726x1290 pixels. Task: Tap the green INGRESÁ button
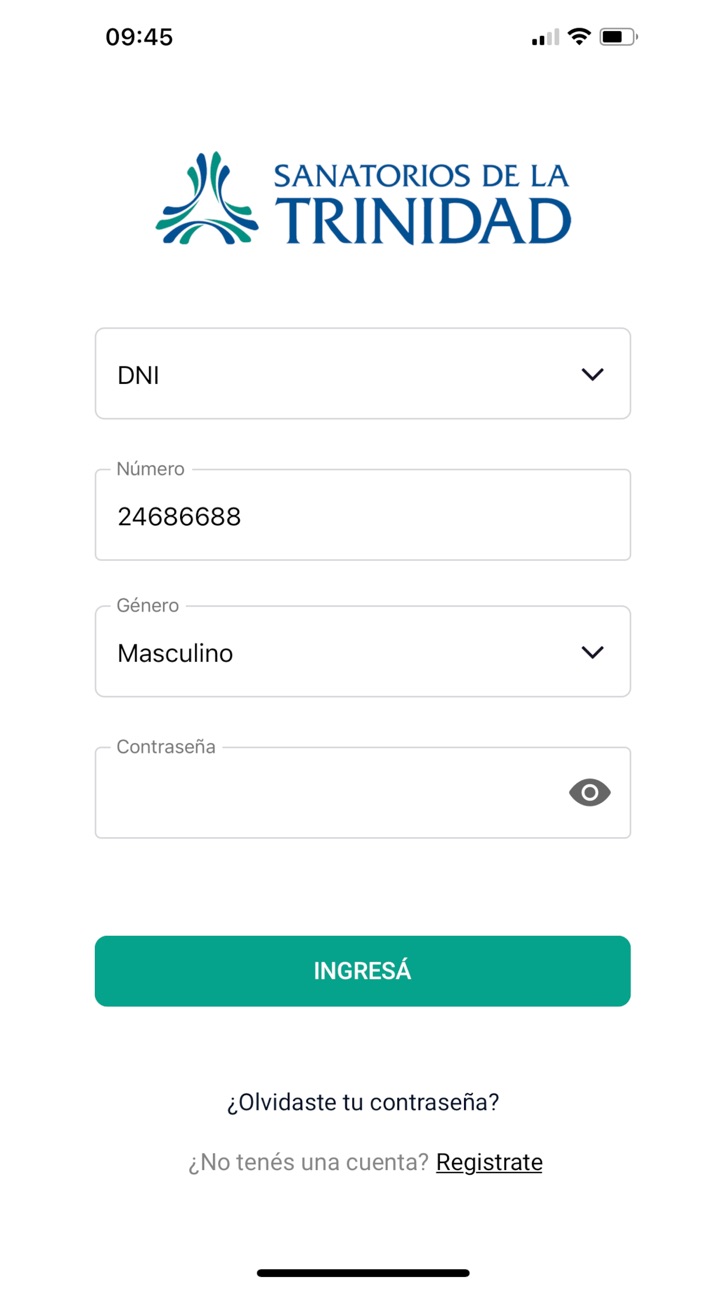tap(363, 971)
